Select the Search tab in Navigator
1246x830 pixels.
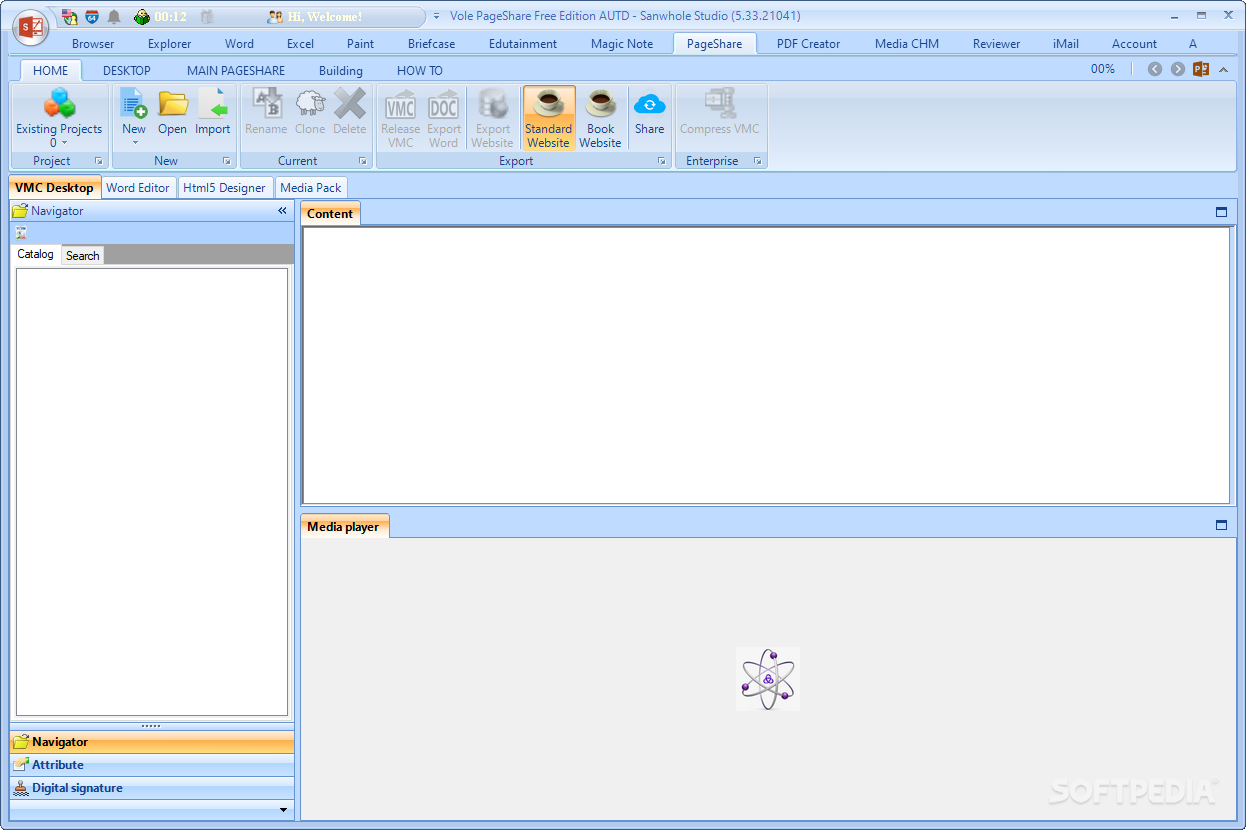click(82, 256)
